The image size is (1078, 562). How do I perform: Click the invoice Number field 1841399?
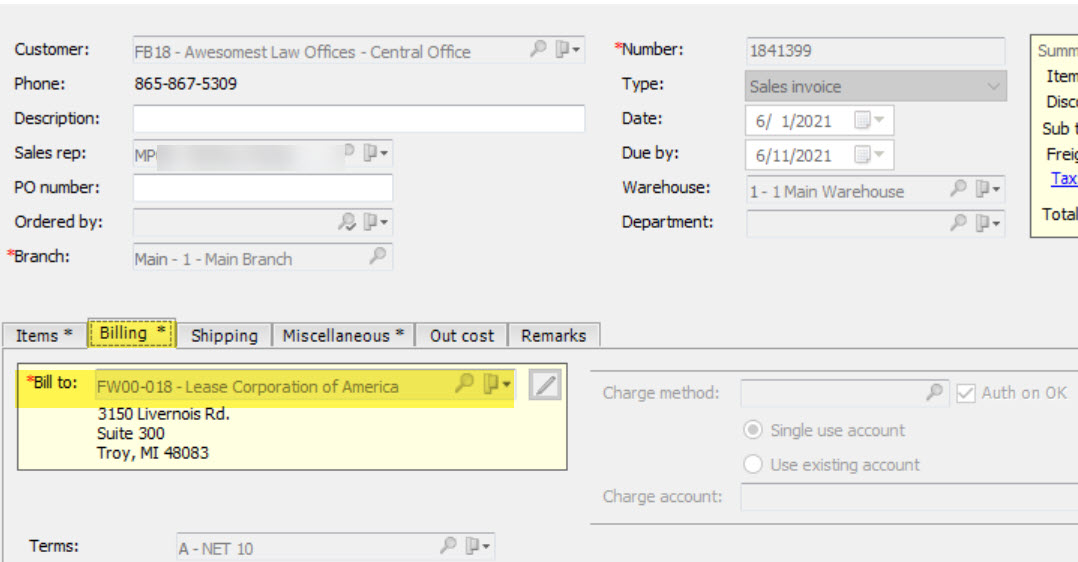875,51
